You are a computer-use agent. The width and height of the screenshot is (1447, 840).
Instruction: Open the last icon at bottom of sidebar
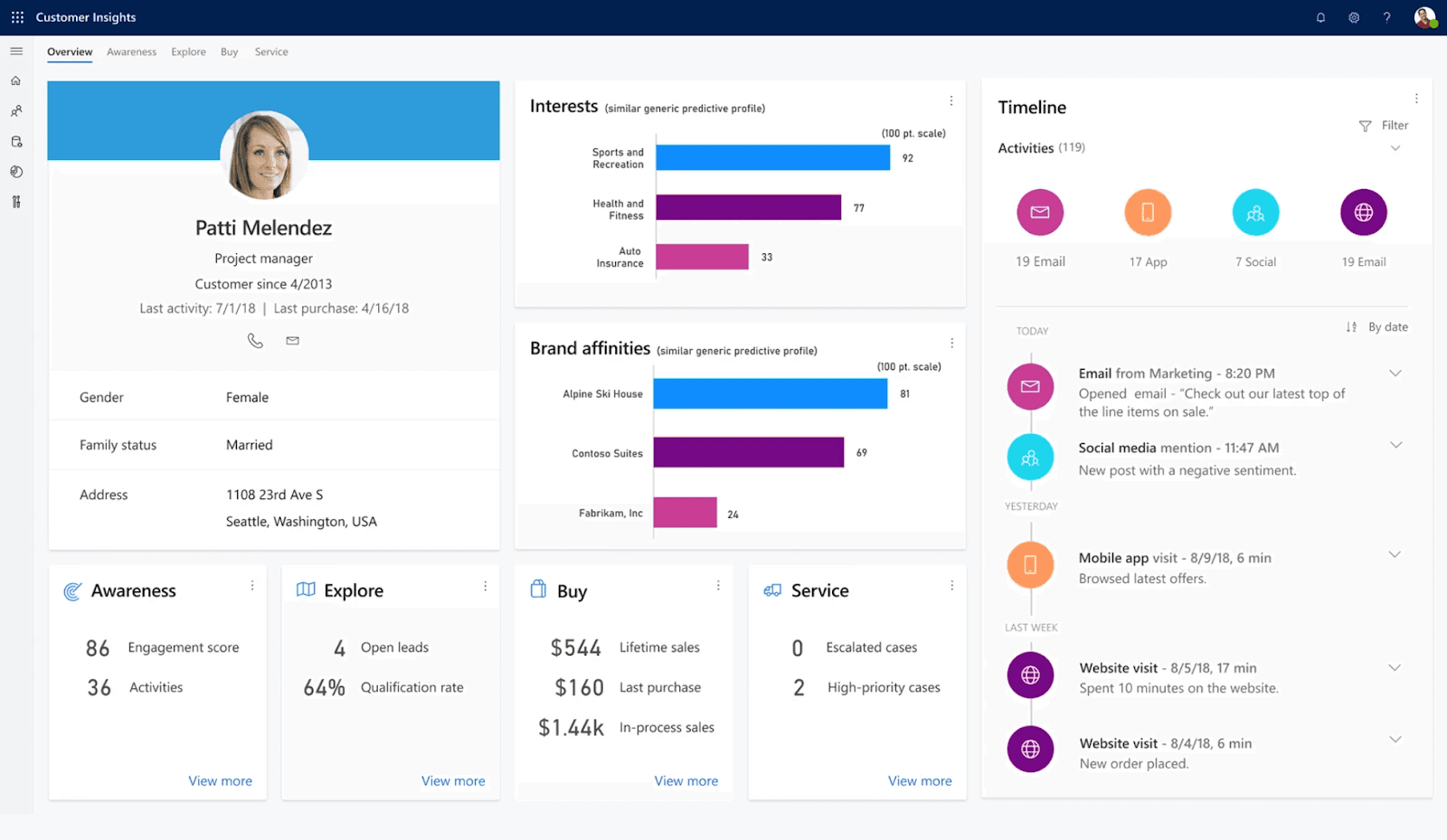click(16, 202)
